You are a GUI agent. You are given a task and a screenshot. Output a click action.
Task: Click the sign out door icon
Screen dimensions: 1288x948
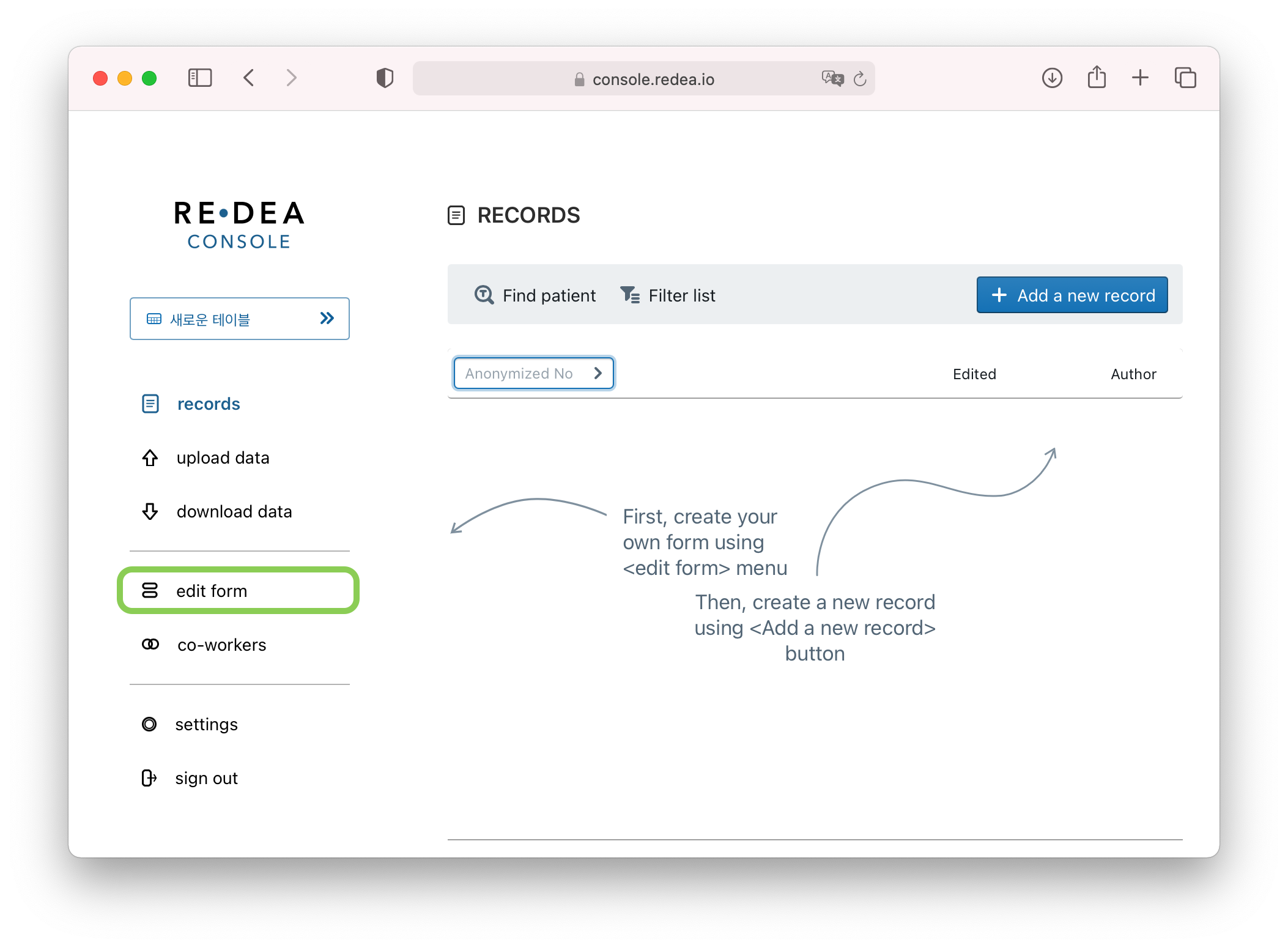click(149, 778)
